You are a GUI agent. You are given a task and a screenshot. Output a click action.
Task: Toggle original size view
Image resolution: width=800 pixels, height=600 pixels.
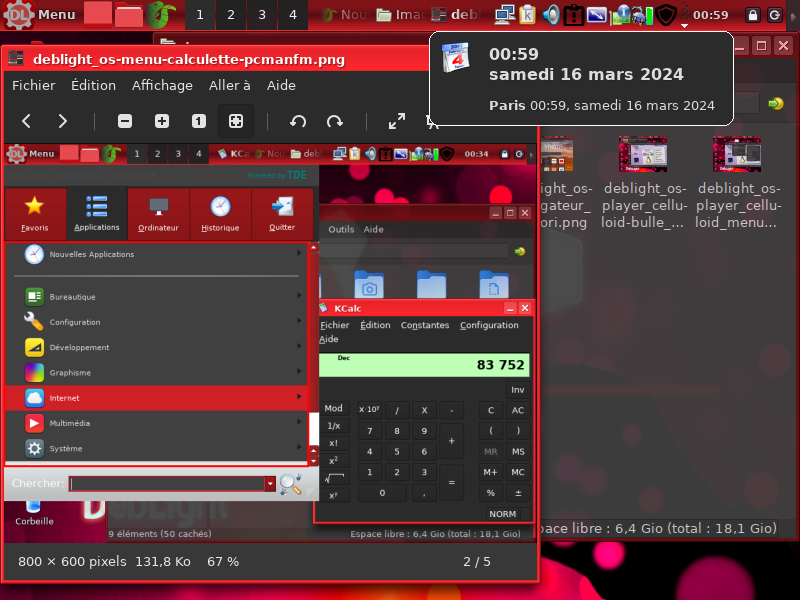click(x=199, y=121)
